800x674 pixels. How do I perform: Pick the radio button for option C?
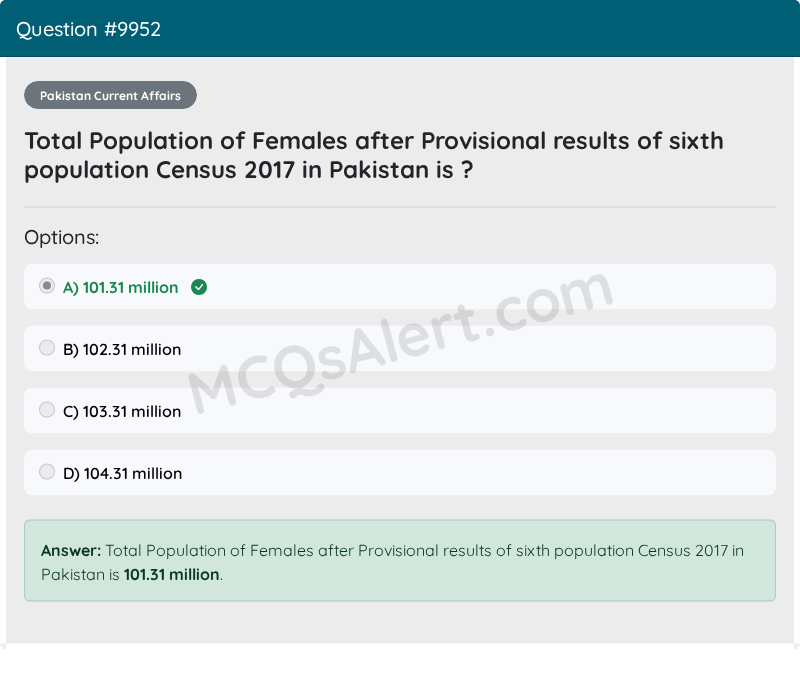point(47,410)
